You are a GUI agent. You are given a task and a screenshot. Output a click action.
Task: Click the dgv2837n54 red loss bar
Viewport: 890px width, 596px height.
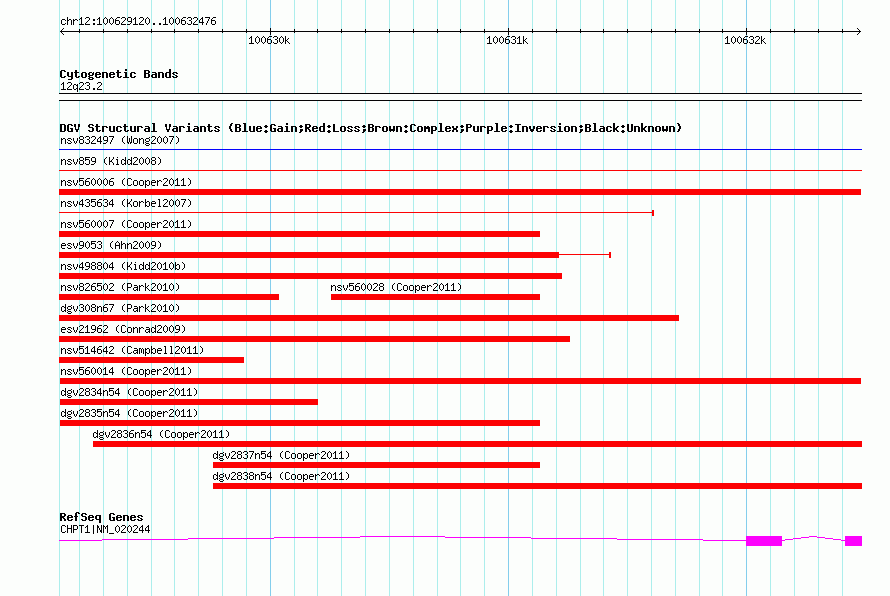[x=376, y=465]
